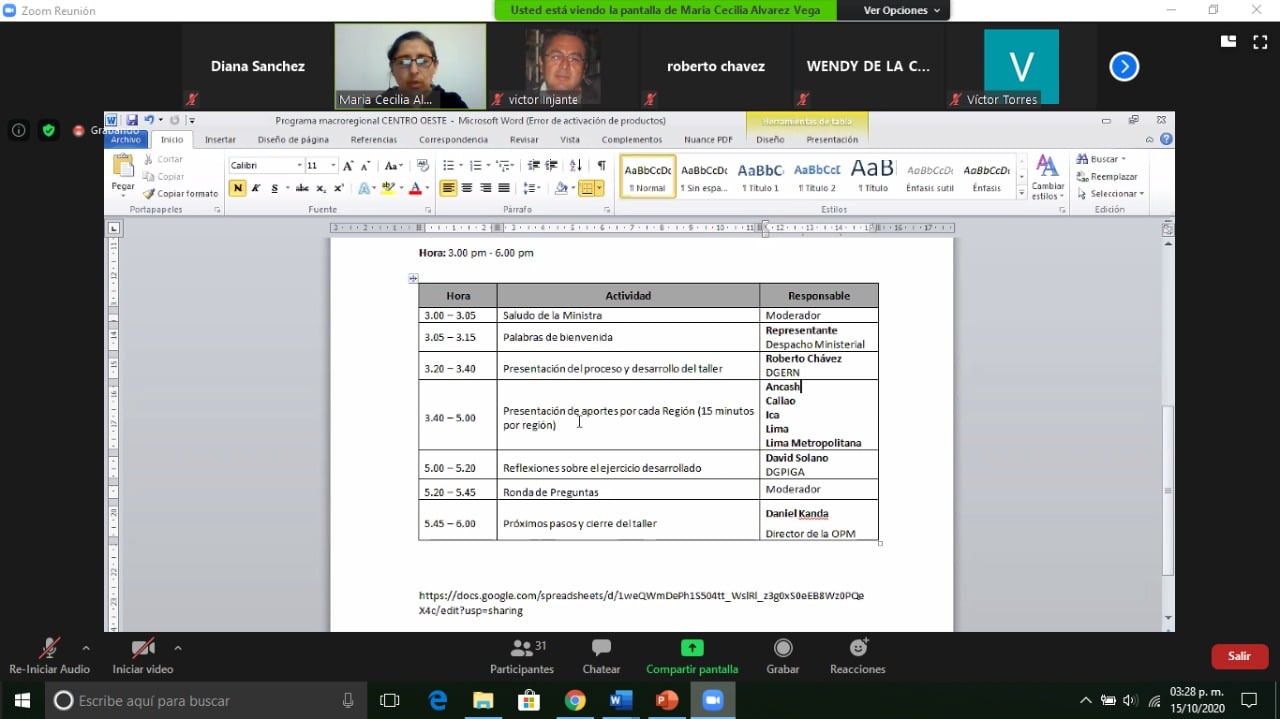Open the Participantes panel in Zoom
This screenshot has width=1280, height=719.
[521, 649]
